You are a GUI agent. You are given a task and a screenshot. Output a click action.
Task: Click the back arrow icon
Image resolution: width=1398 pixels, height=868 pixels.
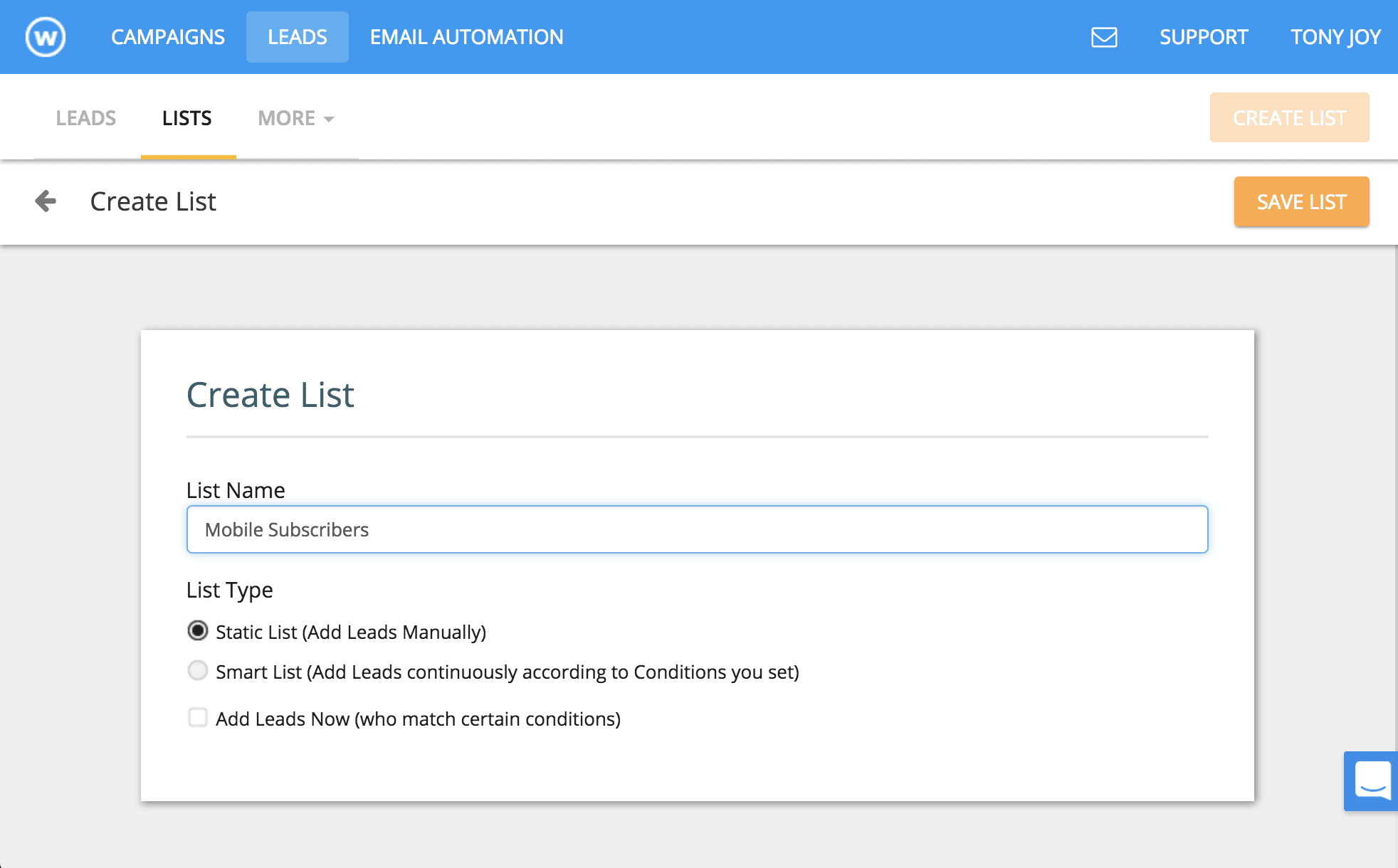click(x=46, y=201)
